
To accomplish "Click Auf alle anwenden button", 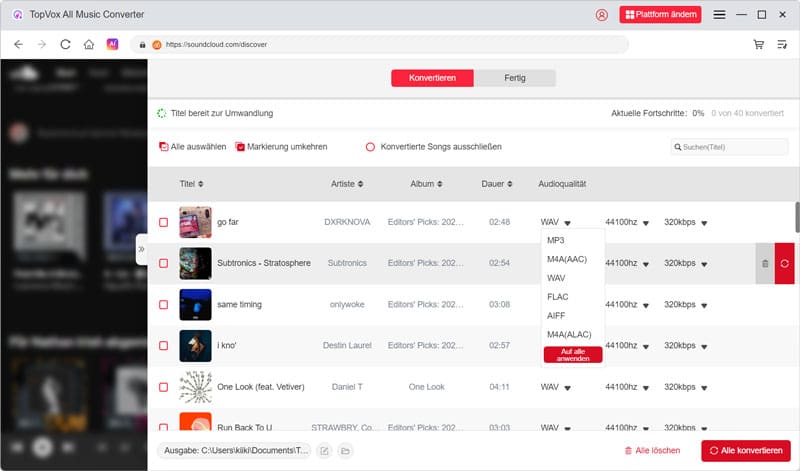I will pyautogui.click(x=573, y=355).
